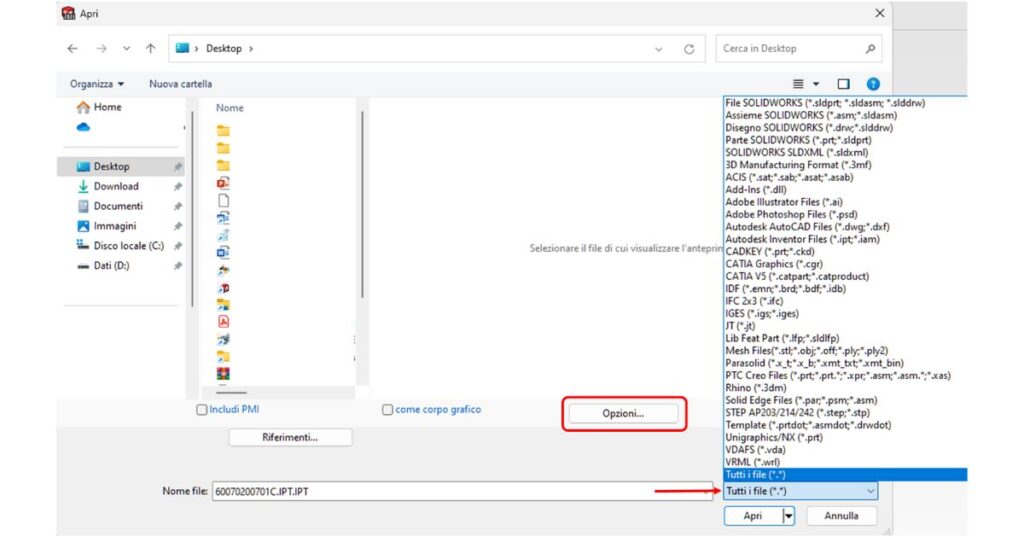This screenshot has height=536, width=1024.
Task: Refresh the Desktop folder view
Action: 689,49
